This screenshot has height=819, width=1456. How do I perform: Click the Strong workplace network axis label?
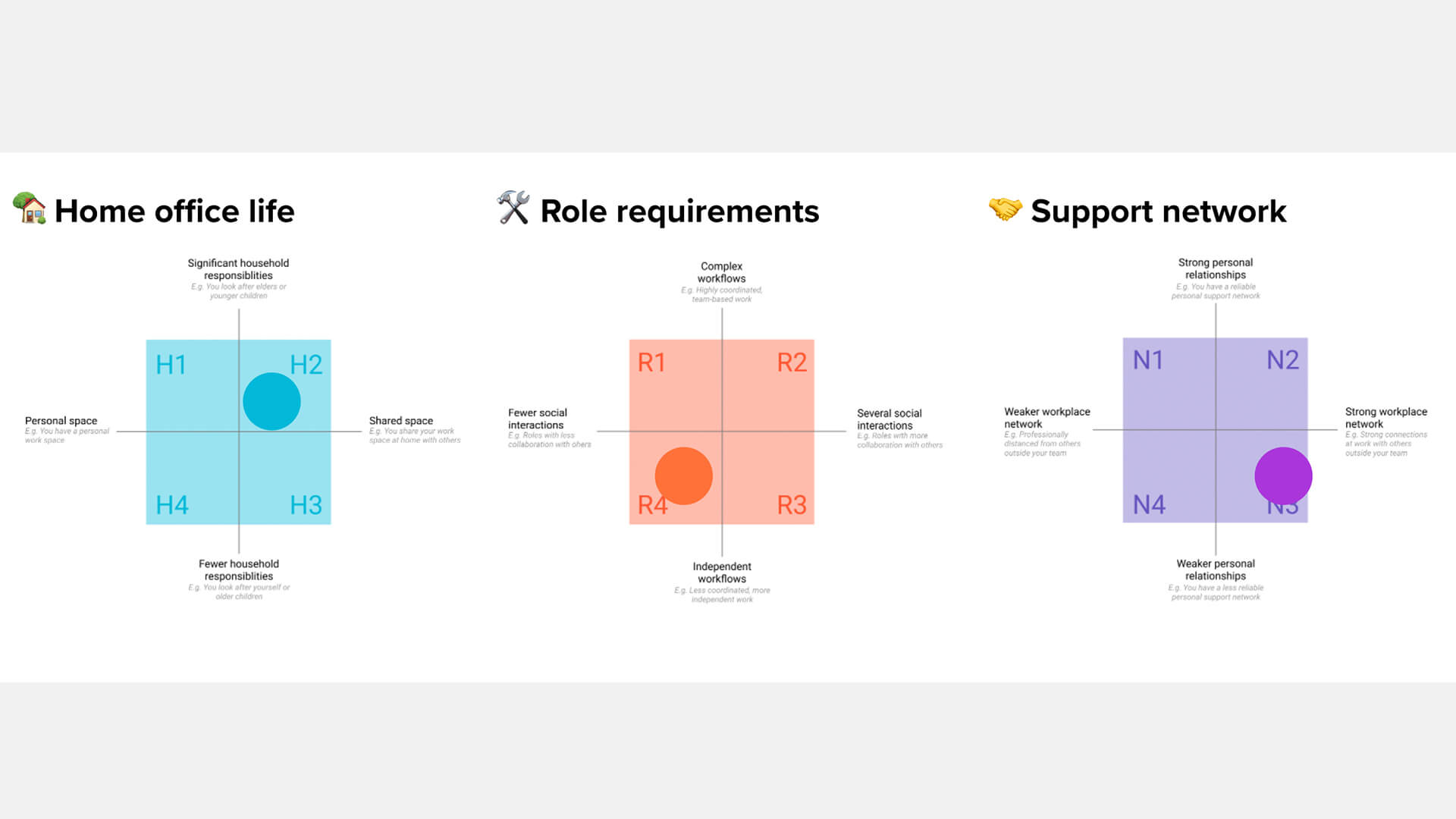click(1385, 418)
